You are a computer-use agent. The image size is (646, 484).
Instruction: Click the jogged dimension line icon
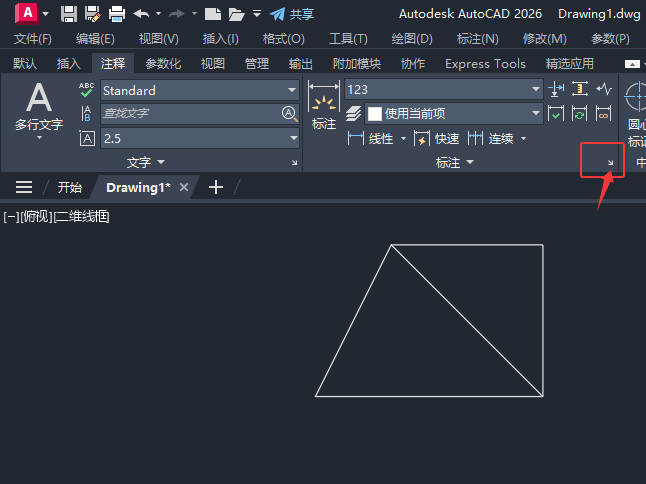[604, 89]
